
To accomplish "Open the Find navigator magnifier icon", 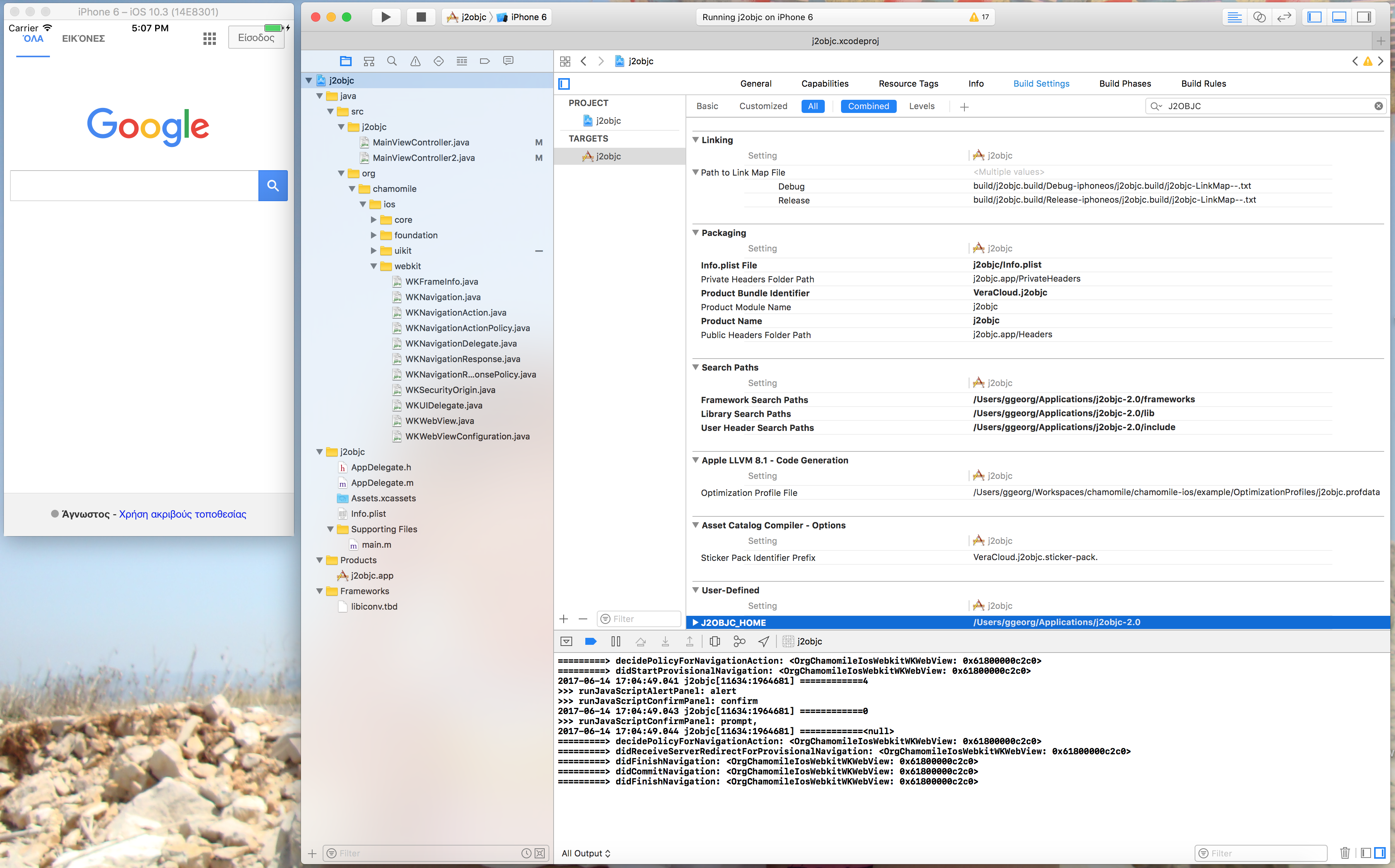I will click(x=392, y=61).
